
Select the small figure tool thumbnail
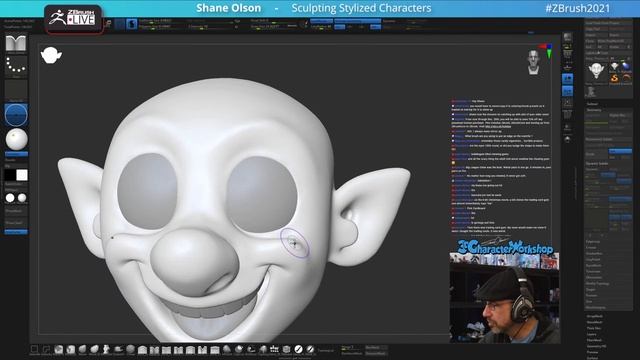tap(590, 91)
